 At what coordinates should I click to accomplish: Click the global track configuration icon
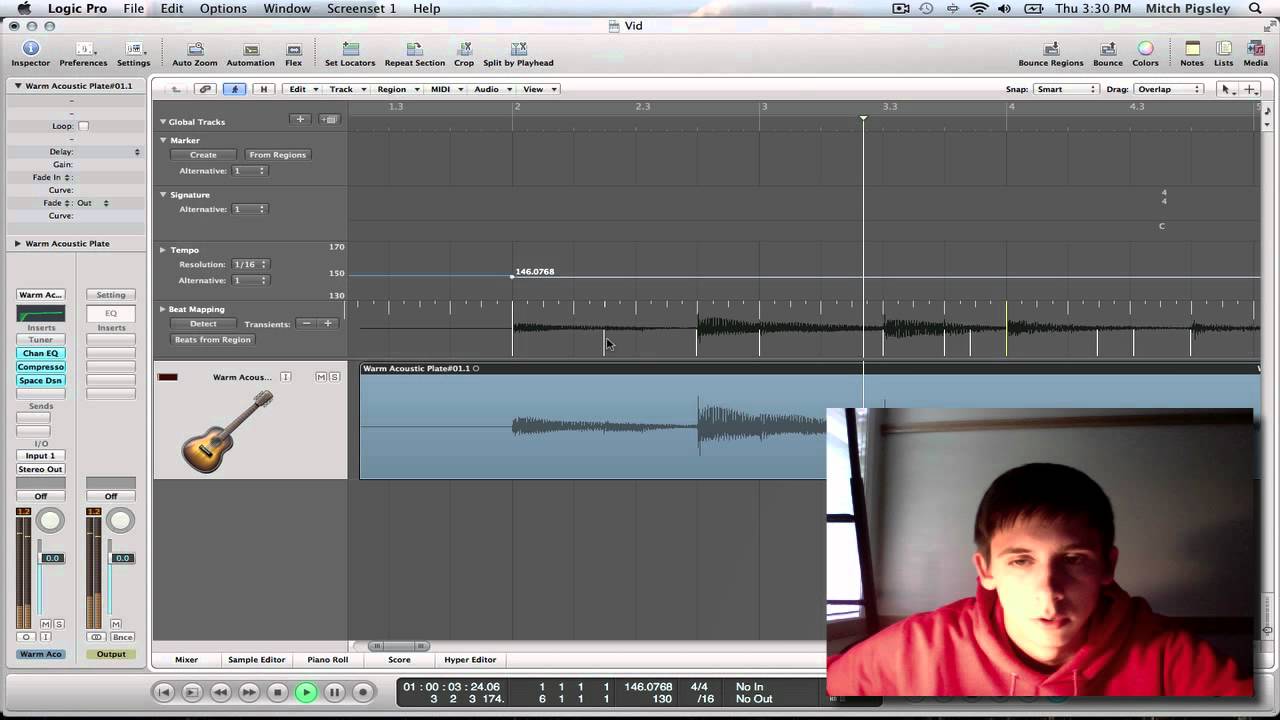tap(329, 119)
